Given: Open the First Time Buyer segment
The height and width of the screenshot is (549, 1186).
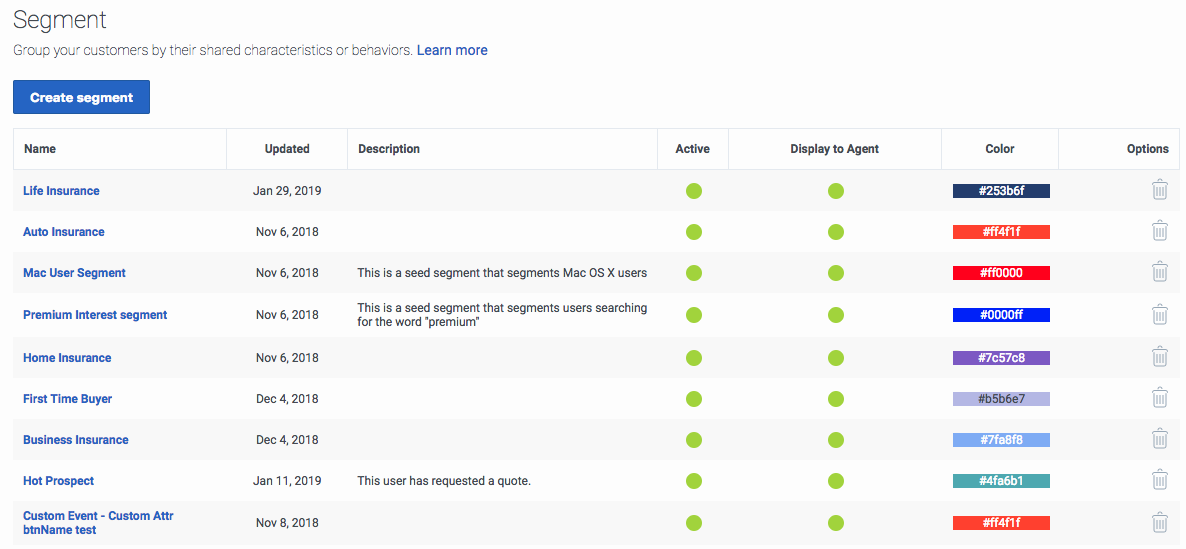Looking at the screenshot, I should click(x=67, y=399).
